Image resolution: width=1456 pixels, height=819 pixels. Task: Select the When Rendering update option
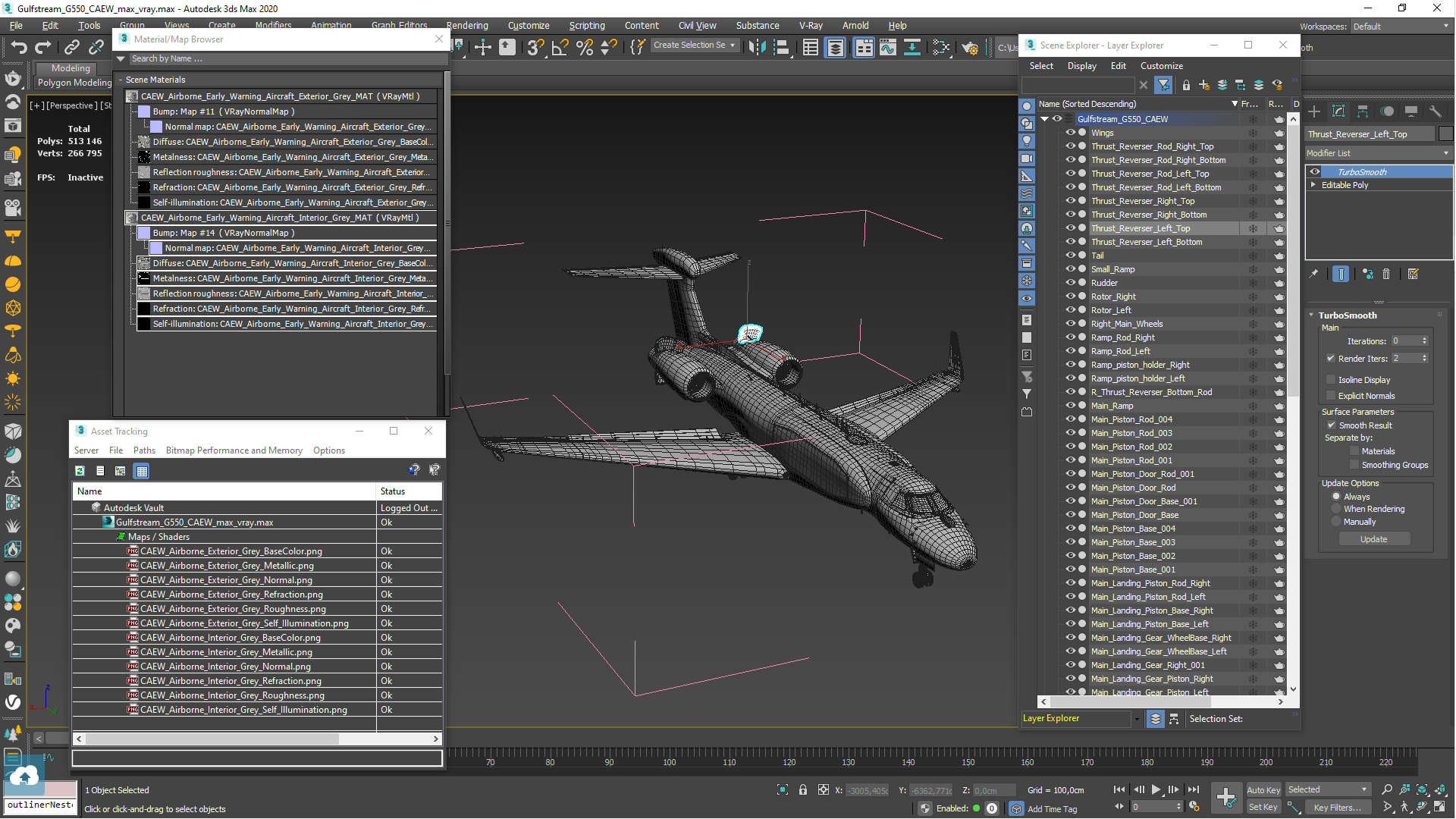pyautogui.click(x=1336, y=509)
